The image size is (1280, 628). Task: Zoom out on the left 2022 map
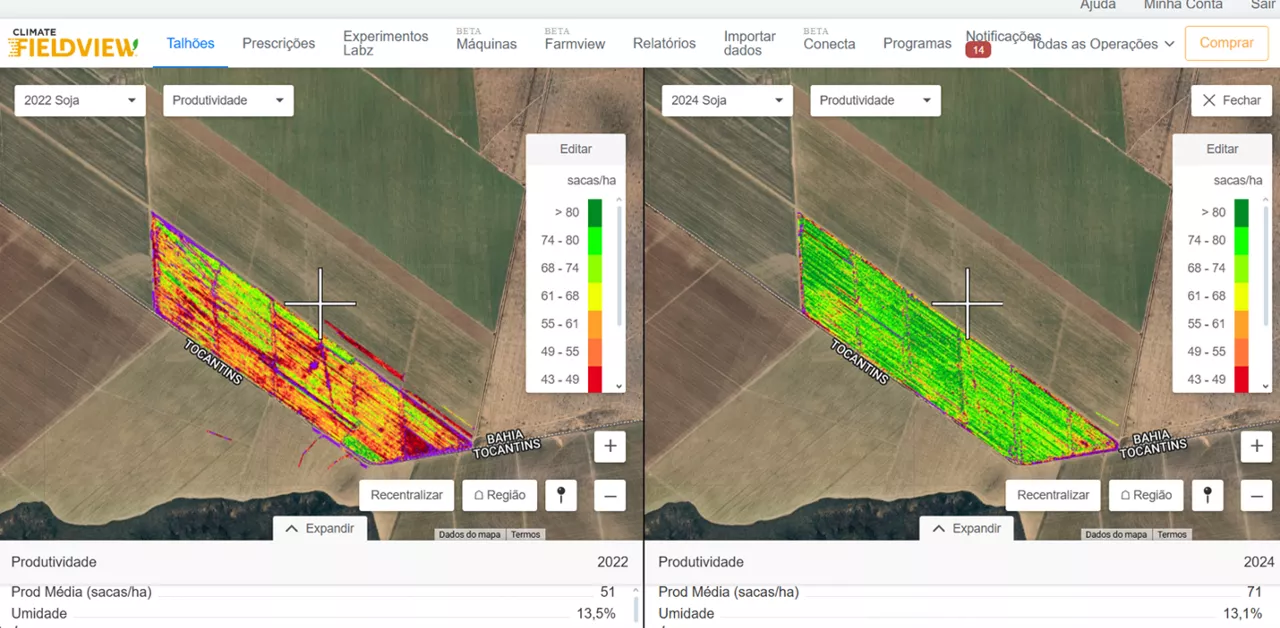(x=610, y=495)
